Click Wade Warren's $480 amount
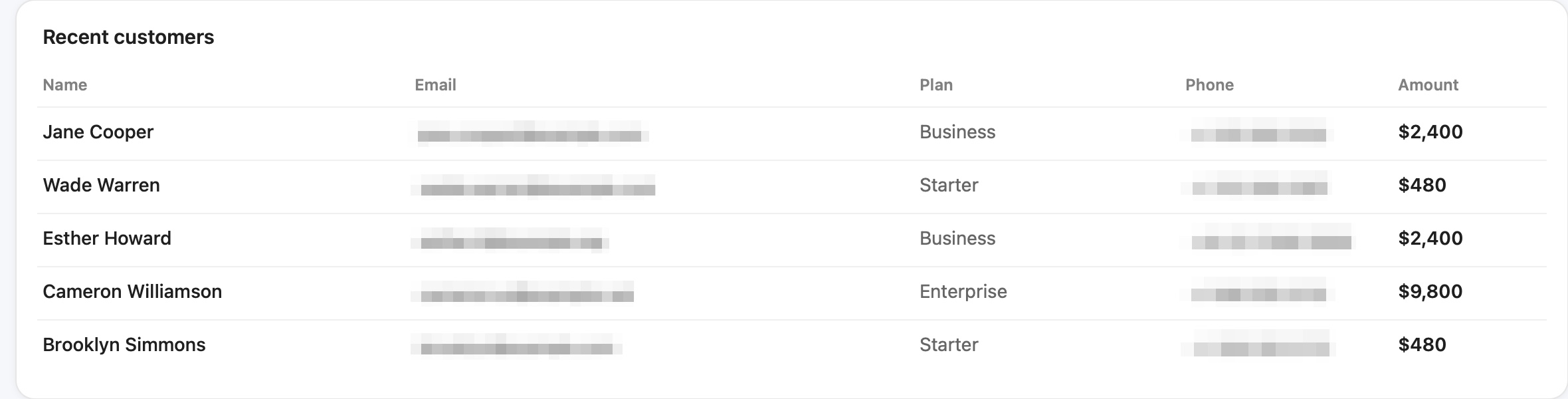Screen dimensions: 1568x399 pos(1422,185)
